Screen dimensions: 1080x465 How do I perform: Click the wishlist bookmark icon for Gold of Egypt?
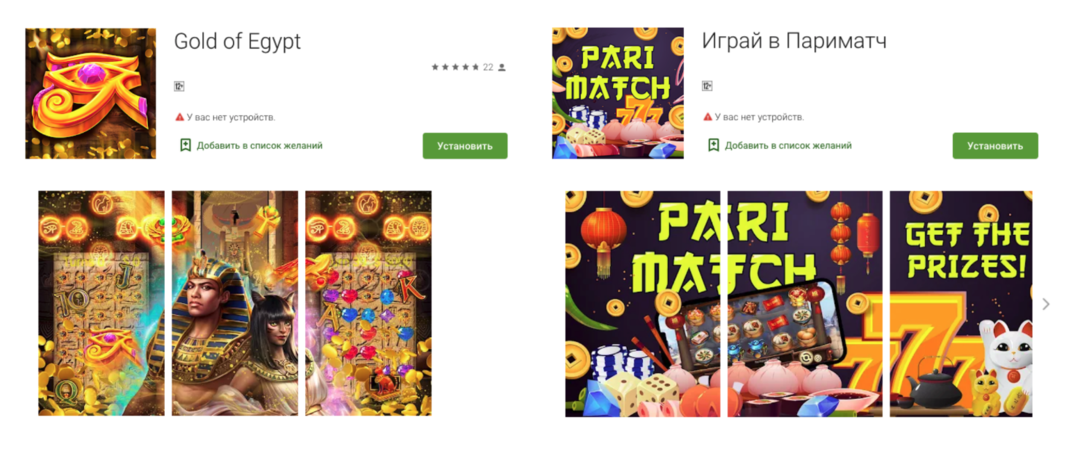pyautogui.click(x=185, y=145)
